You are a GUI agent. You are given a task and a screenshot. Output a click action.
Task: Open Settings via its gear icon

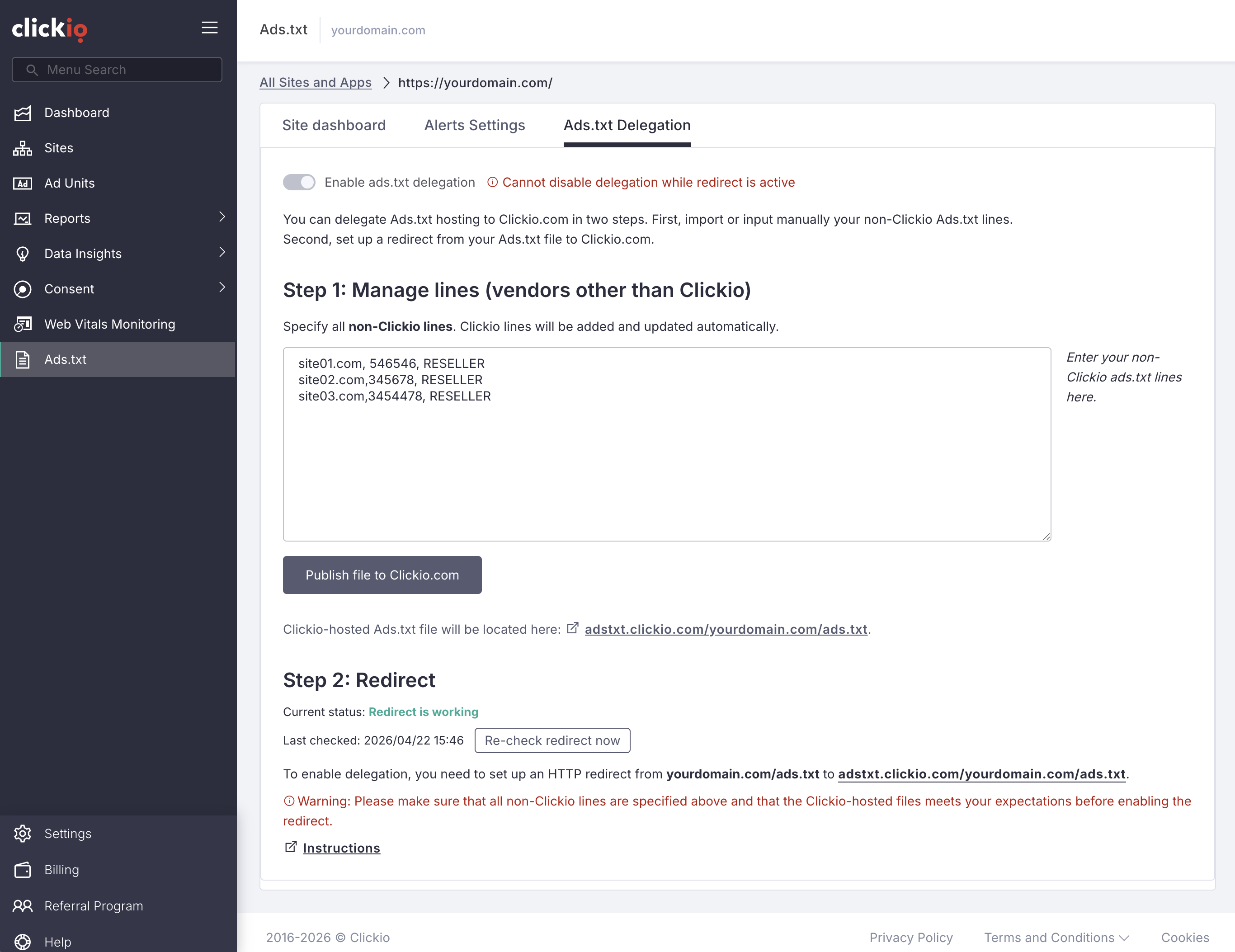coord(23,833)
